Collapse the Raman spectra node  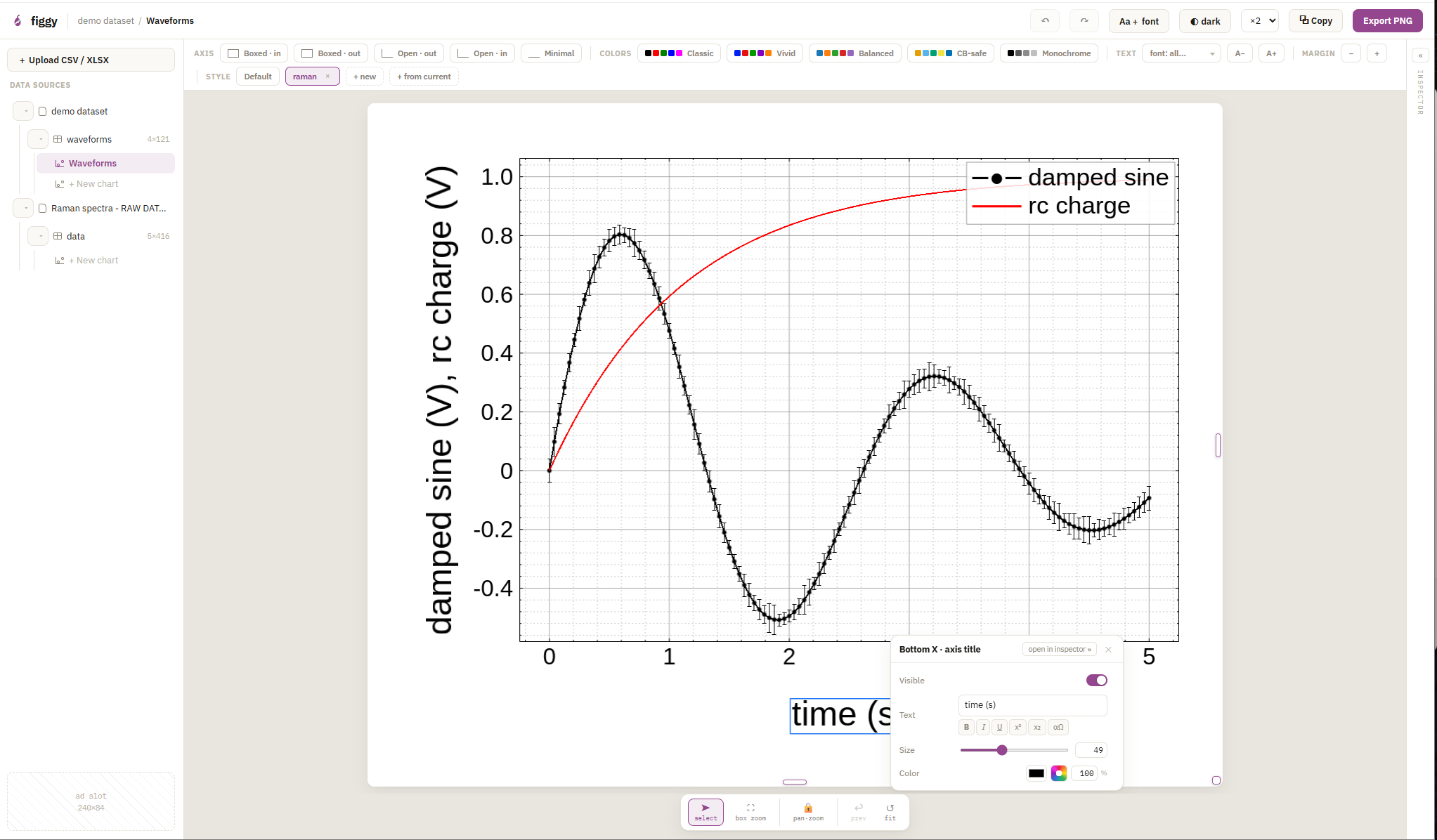23,208
